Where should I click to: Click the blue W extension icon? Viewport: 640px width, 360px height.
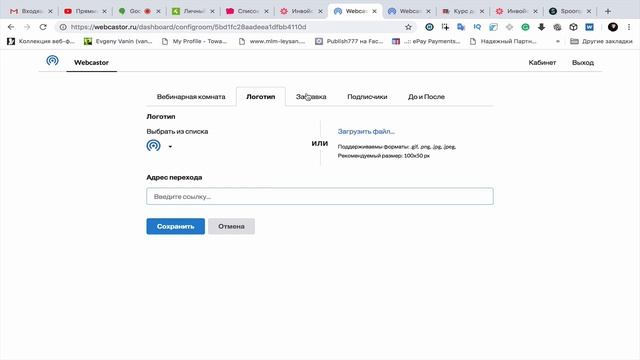[x=589, y=27]
